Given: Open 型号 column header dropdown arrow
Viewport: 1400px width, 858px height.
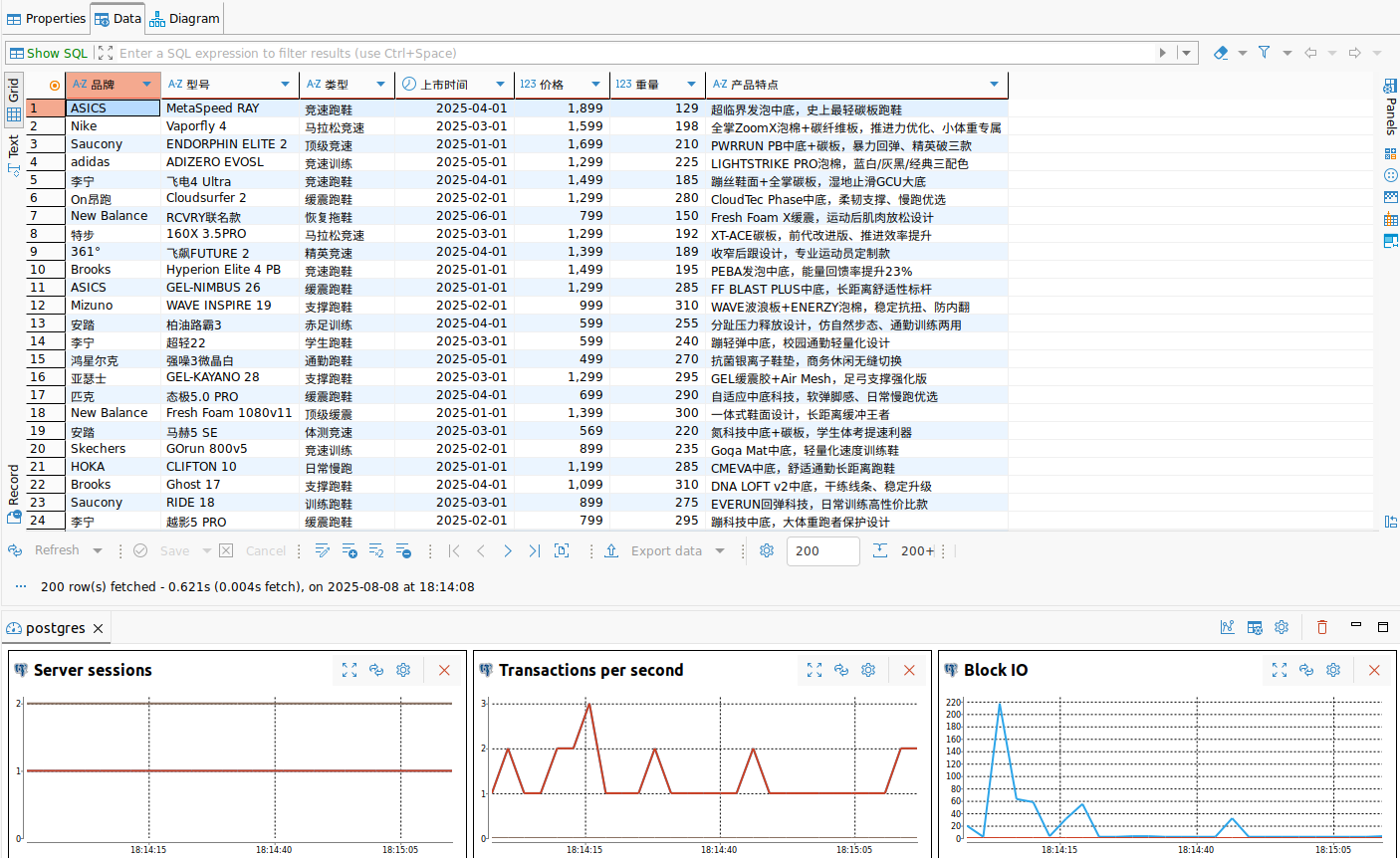Looking at the screenshot, I should [x=286, y=85].
